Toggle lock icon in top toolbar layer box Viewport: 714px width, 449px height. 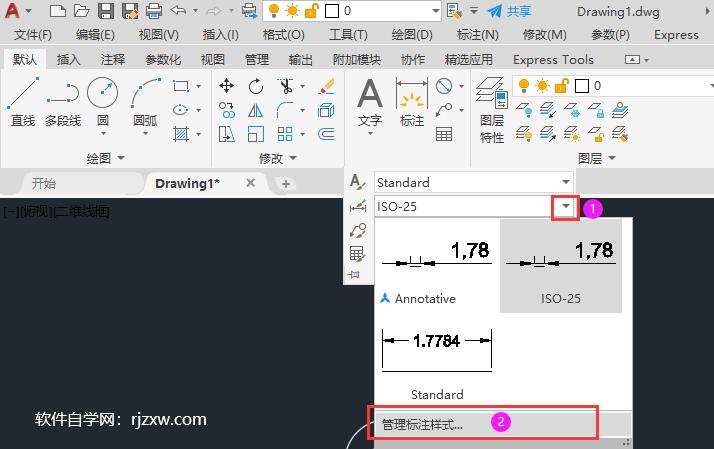312,10
